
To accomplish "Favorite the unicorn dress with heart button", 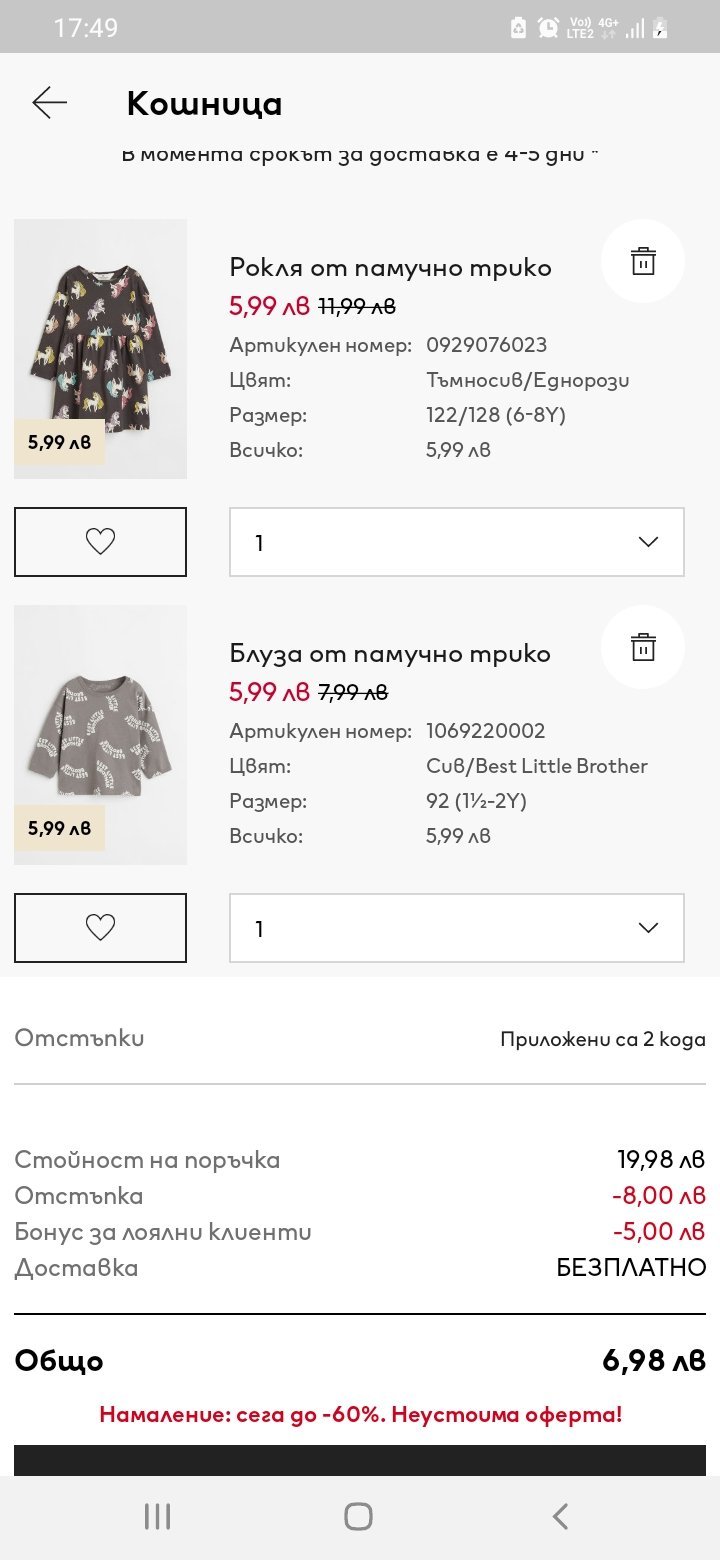I will [100, 542].
